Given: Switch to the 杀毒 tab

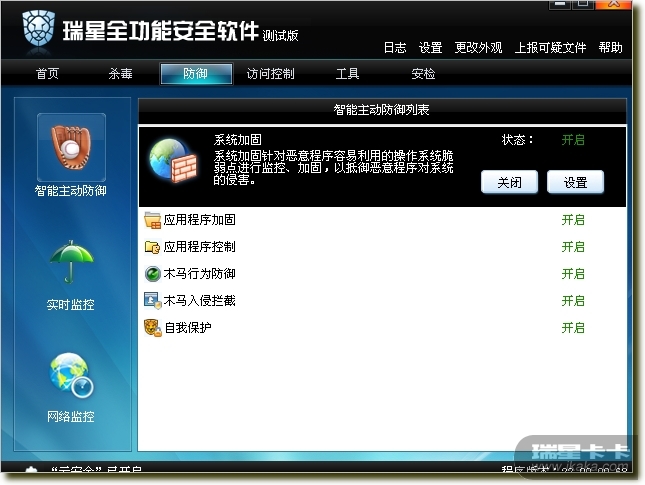Looking at the screenshot, I should pyautogui.click(x=121, y=74).
